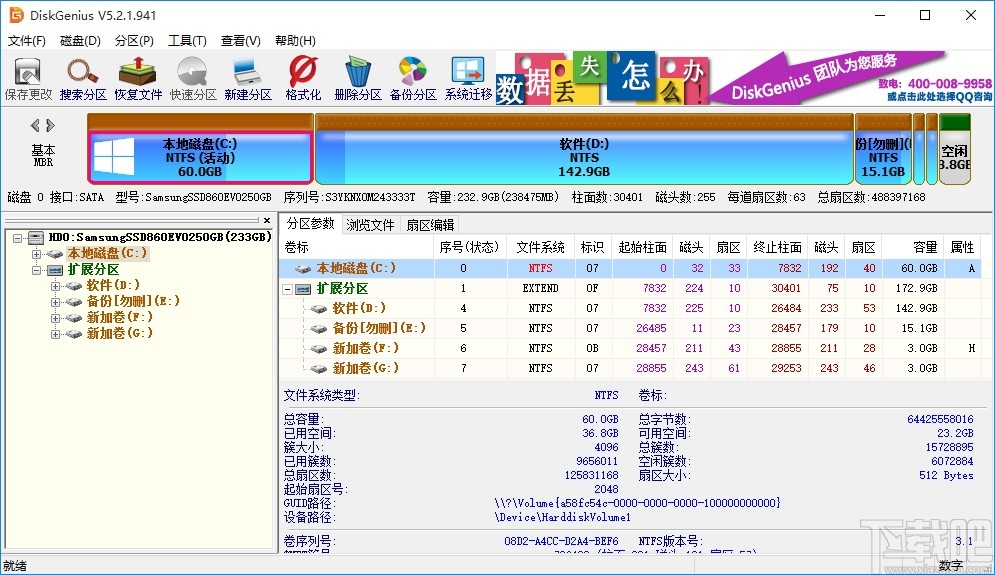Open Search Partitions (搜索分区) tool

point(83,79)
